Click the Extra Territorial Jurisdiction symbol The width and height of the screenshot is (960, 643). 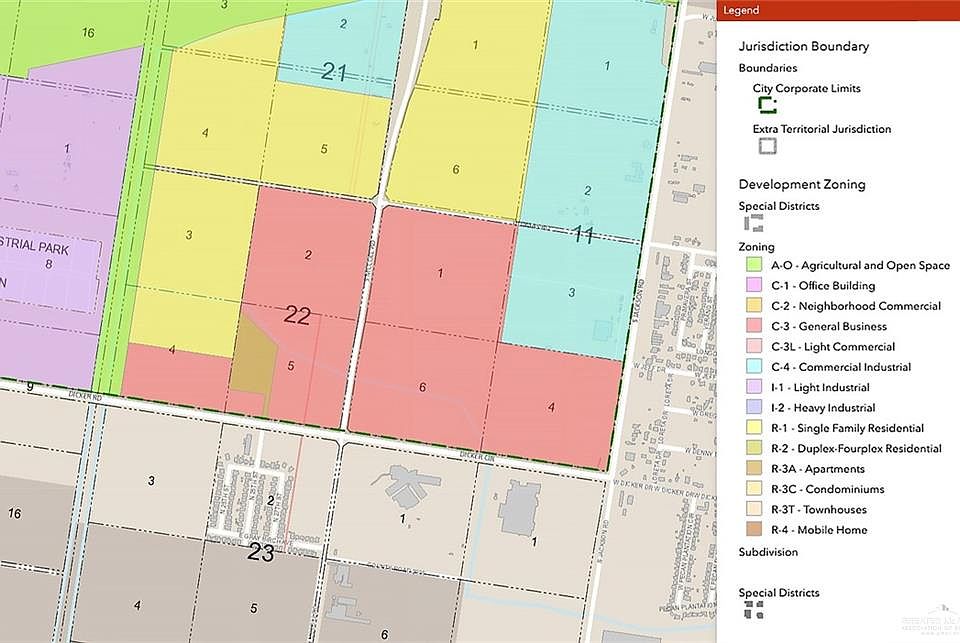click(767, 147)
